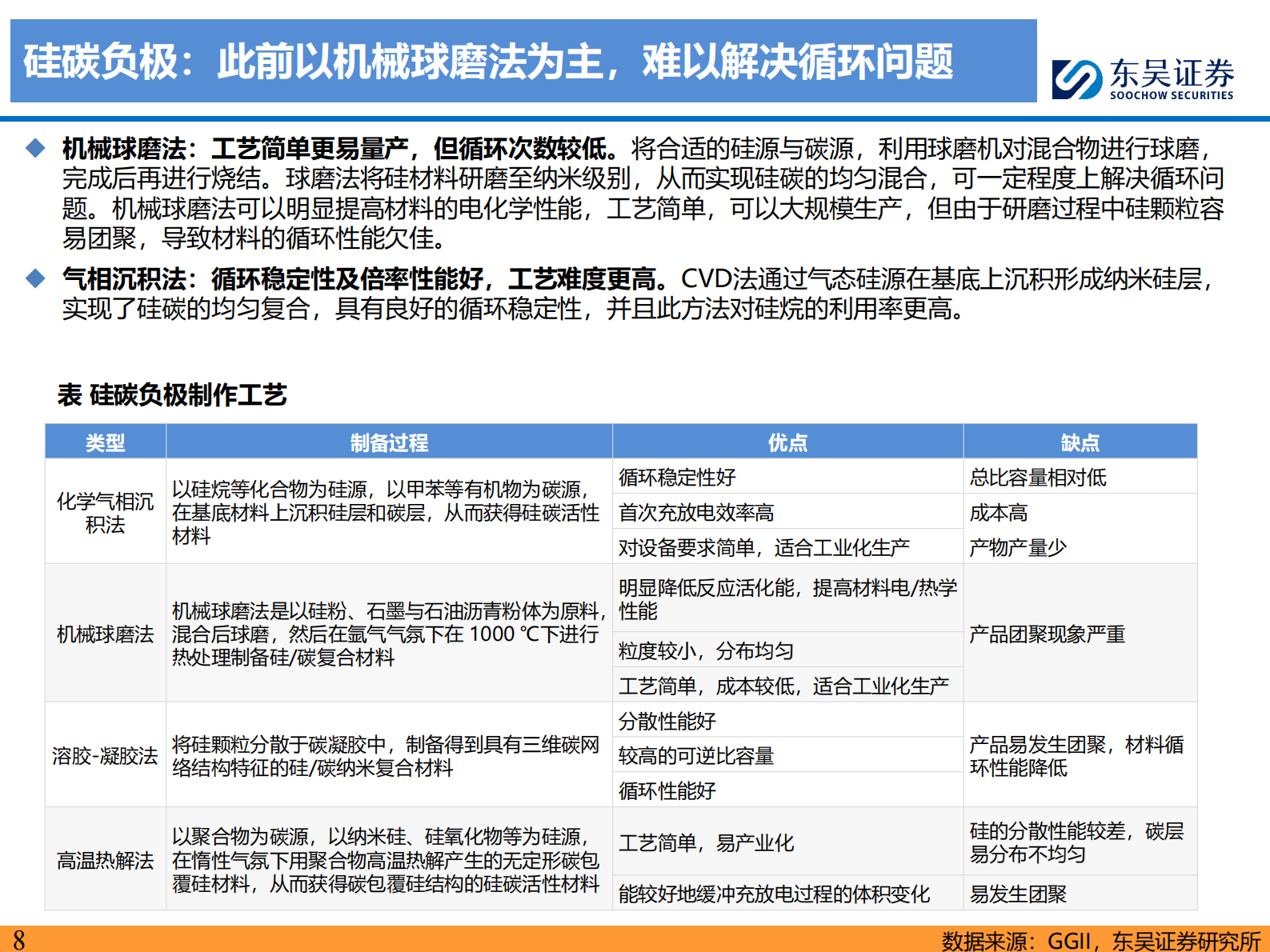Select the cell 机械球磨法 in type column
Viewport: 1270px width, 952px height.
[106, 634]
